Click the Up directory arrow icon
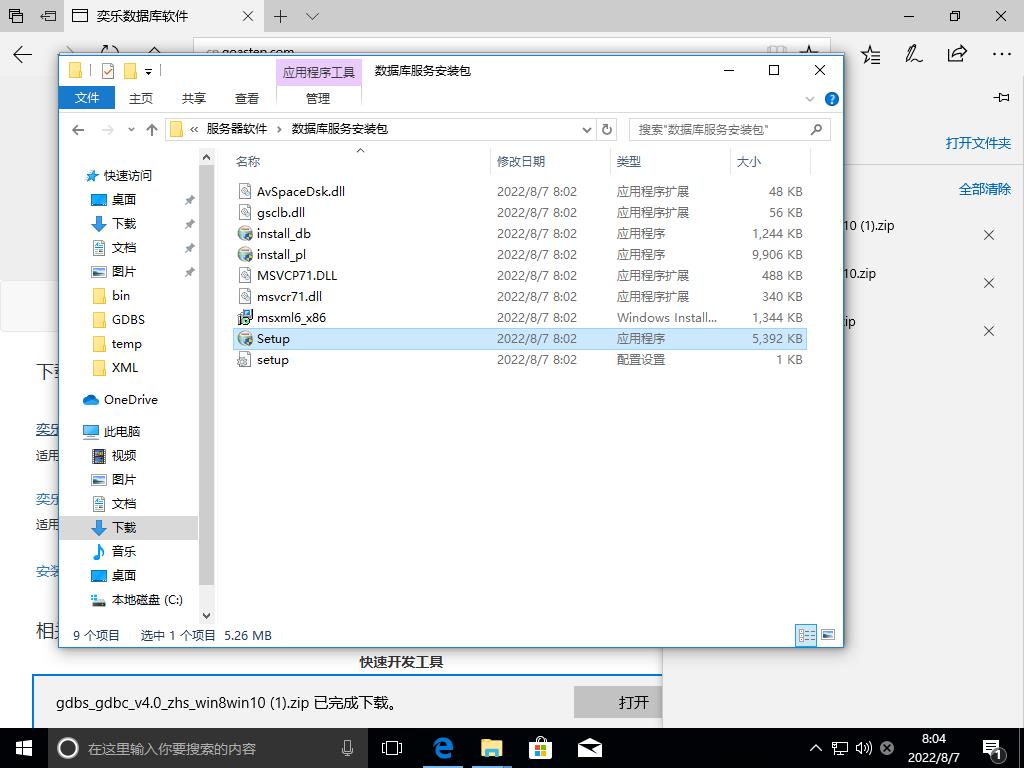This screenshot has height=768, width=1024. [152, 129]
